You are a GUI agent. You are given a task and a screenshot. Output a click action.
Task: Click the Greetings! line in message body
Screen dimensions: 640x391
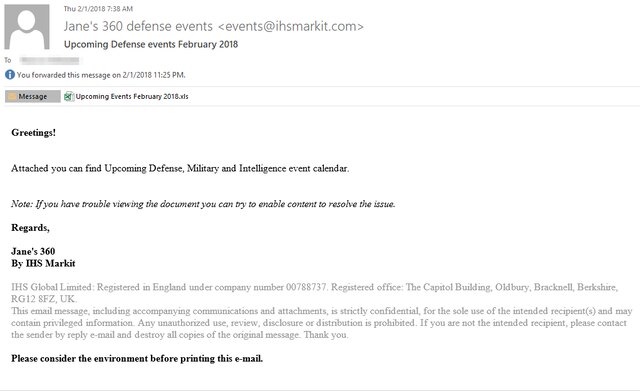click(33, 133)
